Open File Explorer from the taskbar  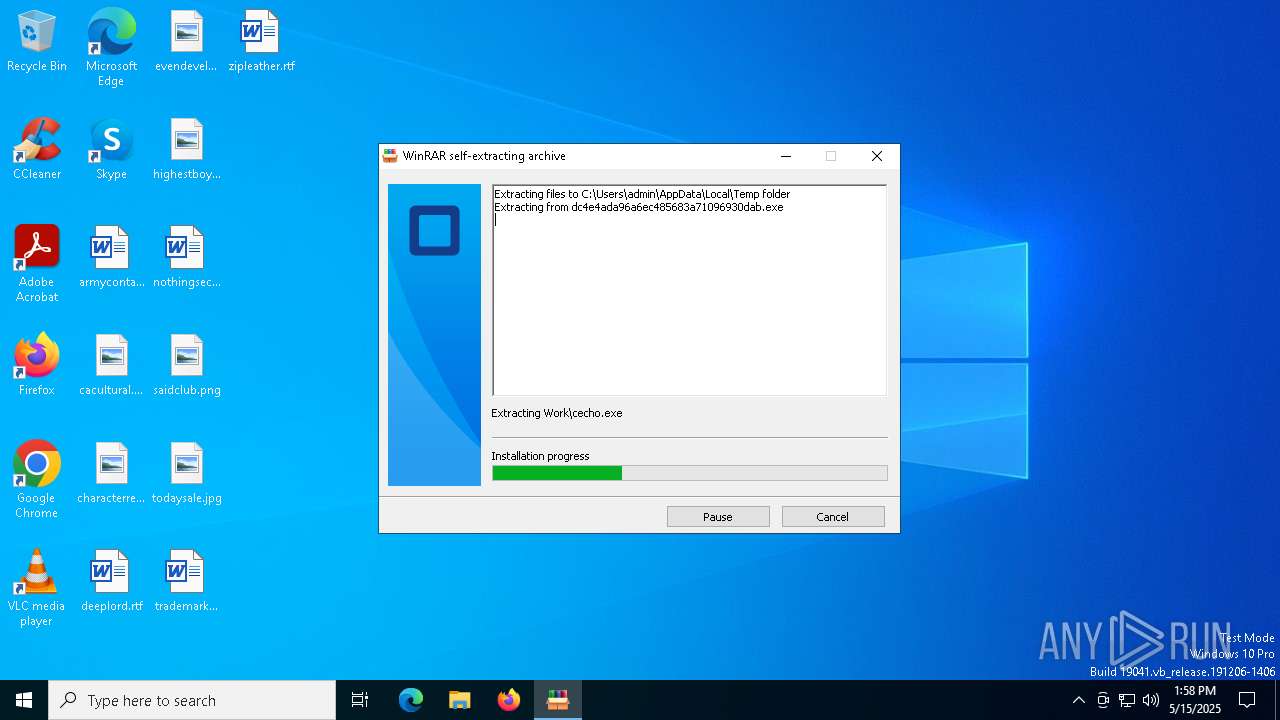[460, 700]
